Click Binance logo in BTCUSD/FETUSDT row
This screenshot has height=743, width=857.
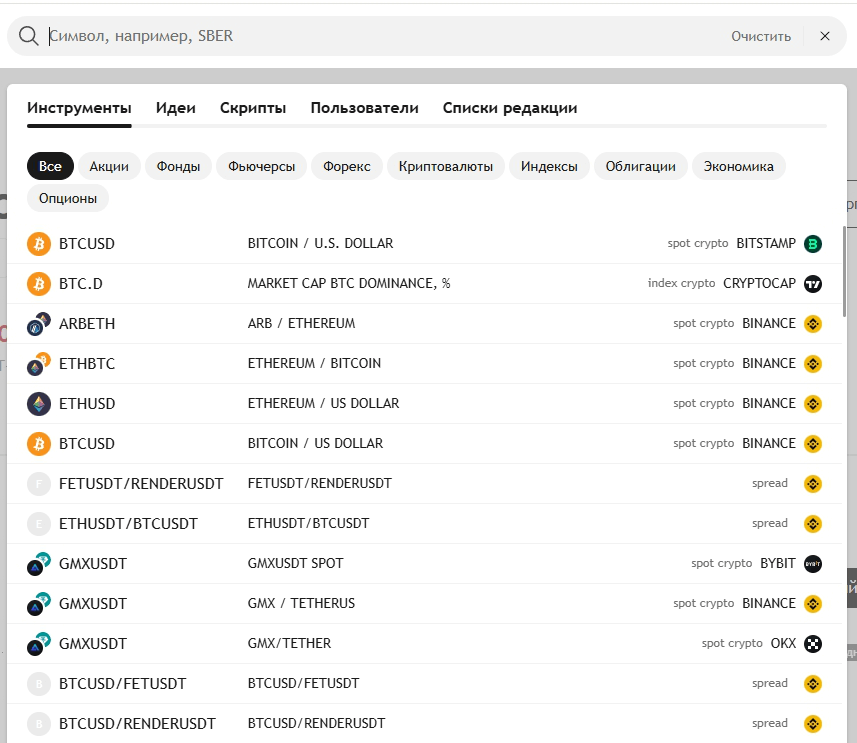click(813, 684)
